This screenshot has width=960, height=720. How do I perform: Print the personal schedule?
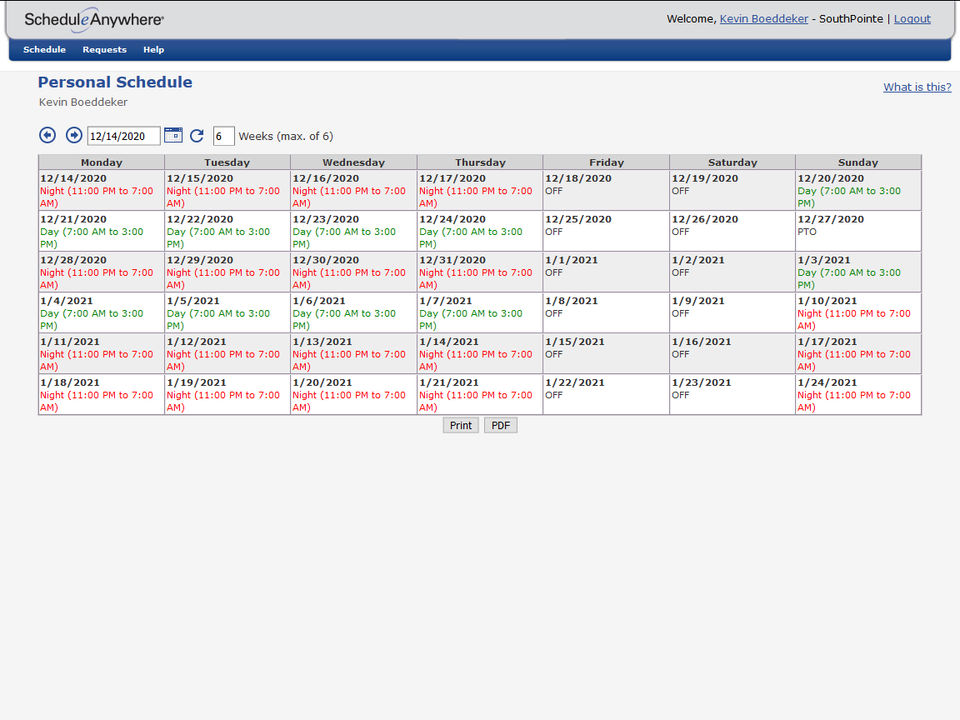(x=460, y=426)
